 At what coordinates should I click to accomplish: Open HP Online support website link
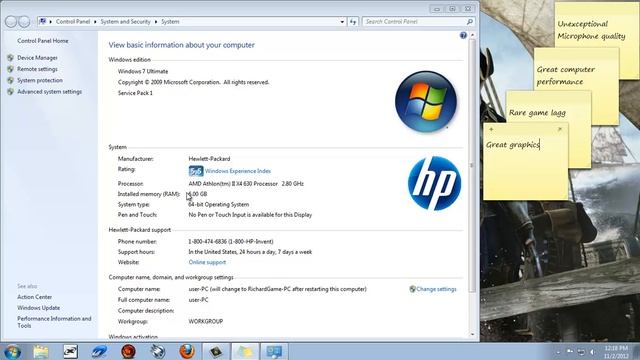[207, 262]
